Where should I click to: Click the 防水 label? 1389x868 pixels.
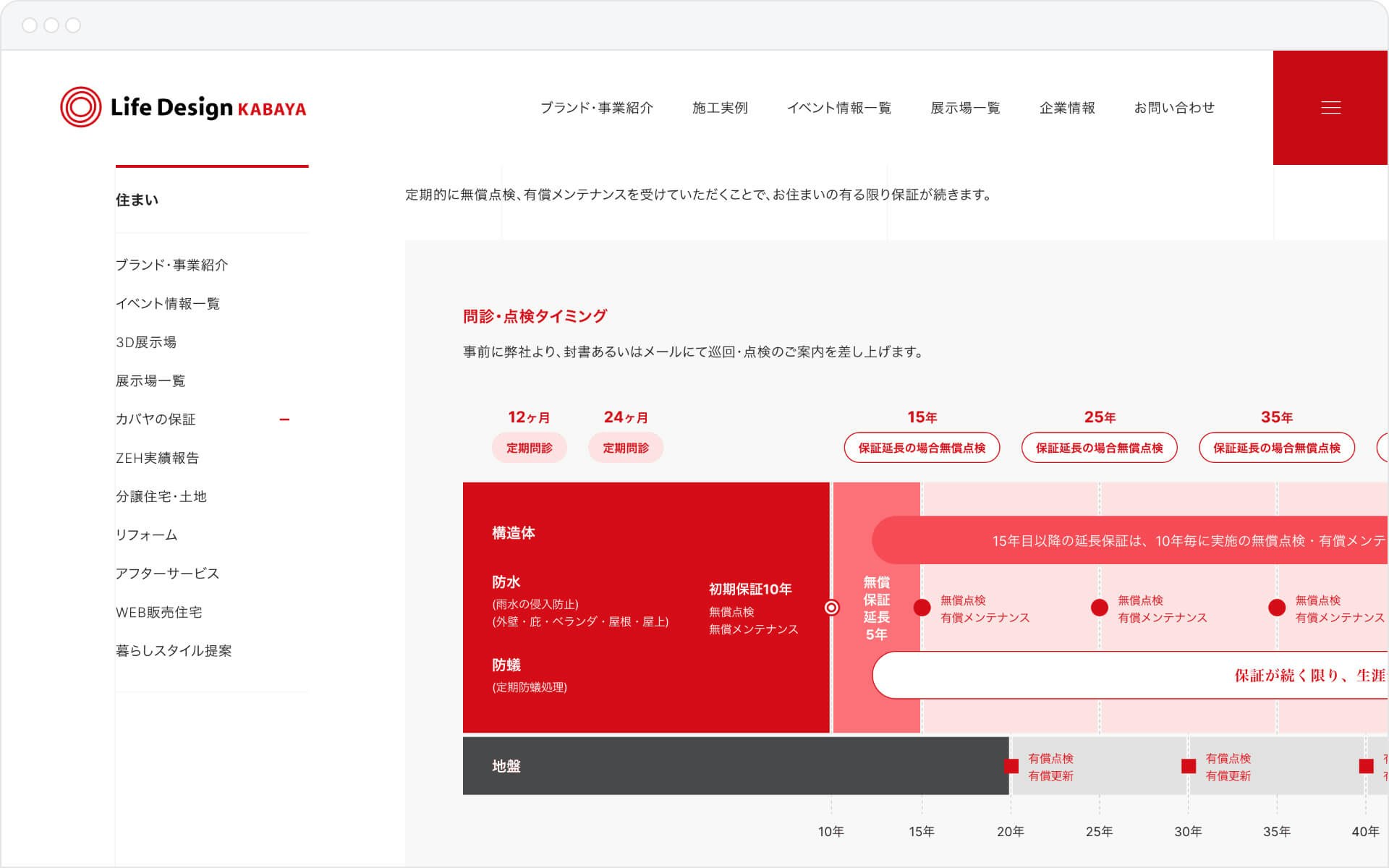(506, 582)
